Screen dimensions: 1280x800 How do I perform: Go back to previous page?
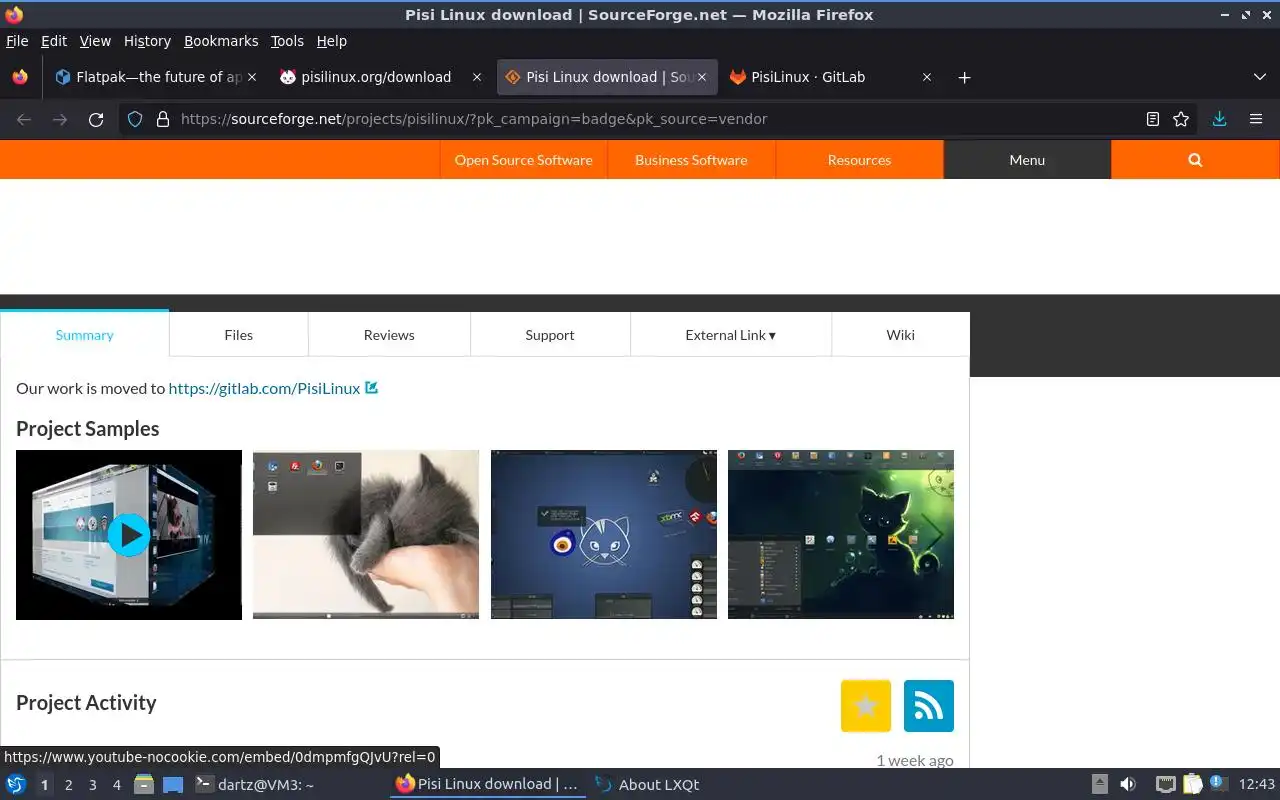(x=24, y=119)
